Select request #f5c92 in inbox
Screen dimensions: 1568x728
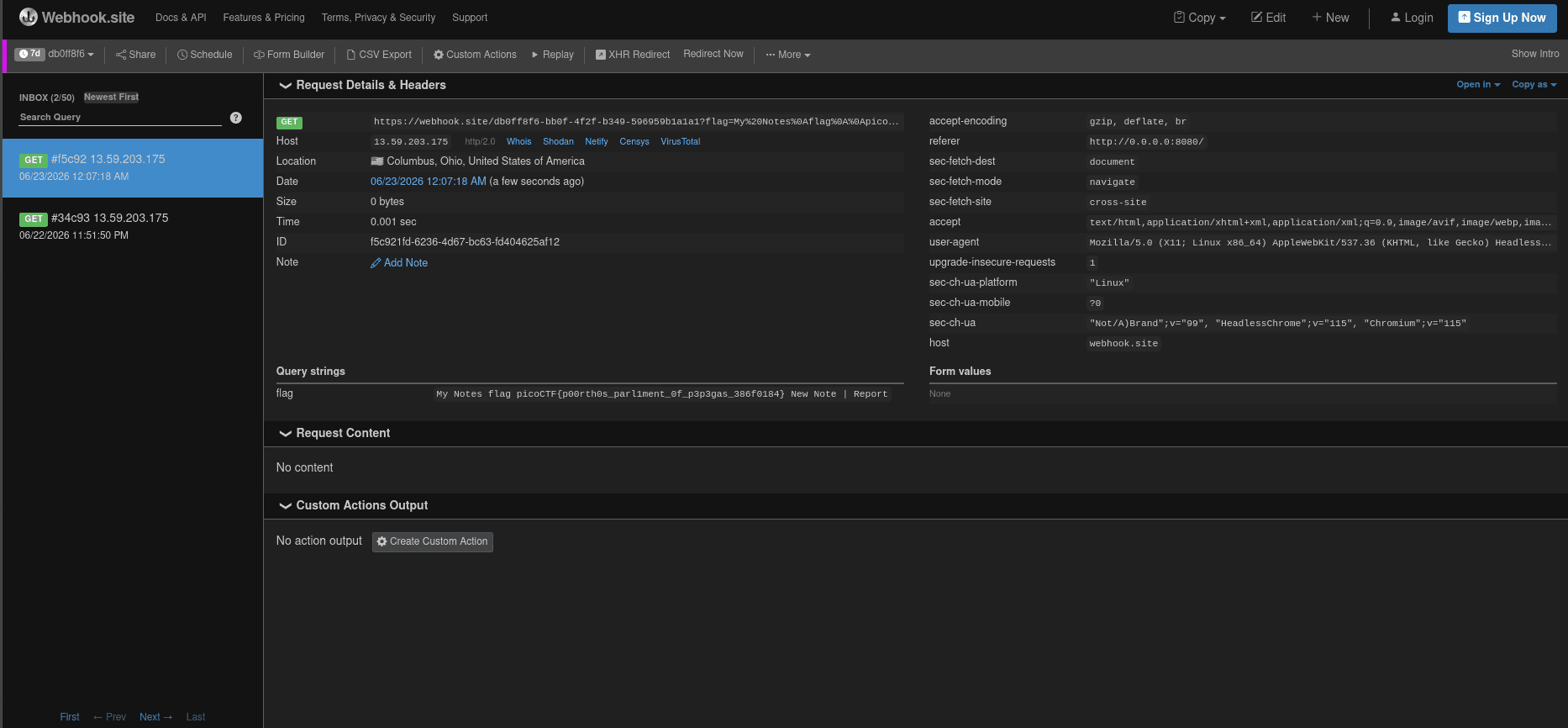point(133,168)
